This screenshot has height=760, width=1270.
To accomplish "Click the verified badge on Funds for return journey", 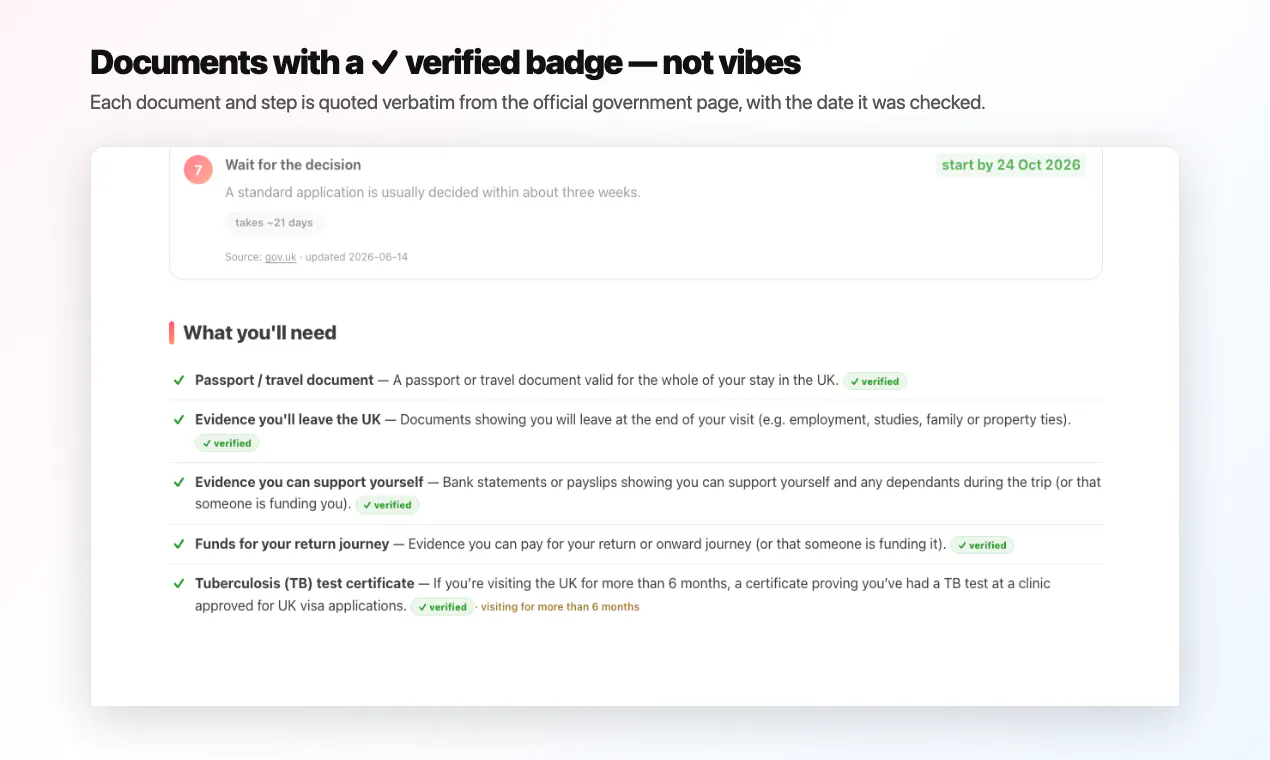I will click(x=982, y=545).
